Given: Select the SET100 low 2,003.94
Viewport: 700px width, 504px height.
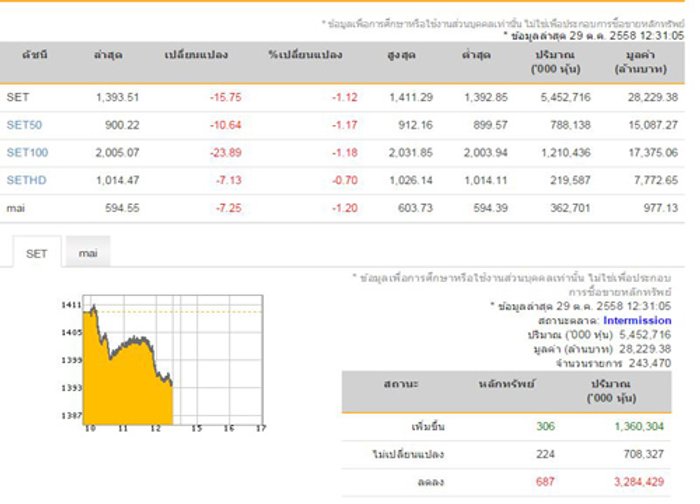Looking at the screenshot, I should coord(486,153).
